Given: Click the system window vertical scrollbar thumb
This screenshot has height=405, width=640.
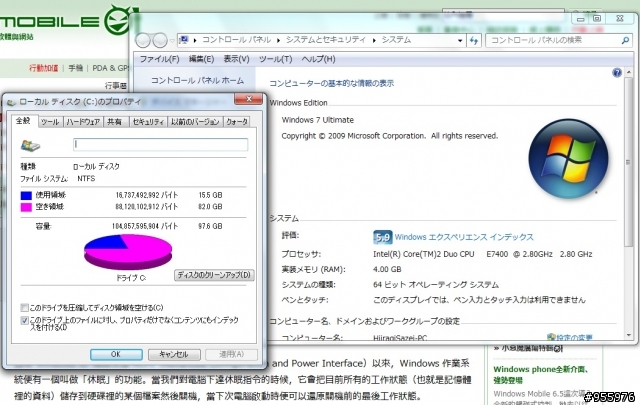Looking at the screenshot, I should click(629, 162).
